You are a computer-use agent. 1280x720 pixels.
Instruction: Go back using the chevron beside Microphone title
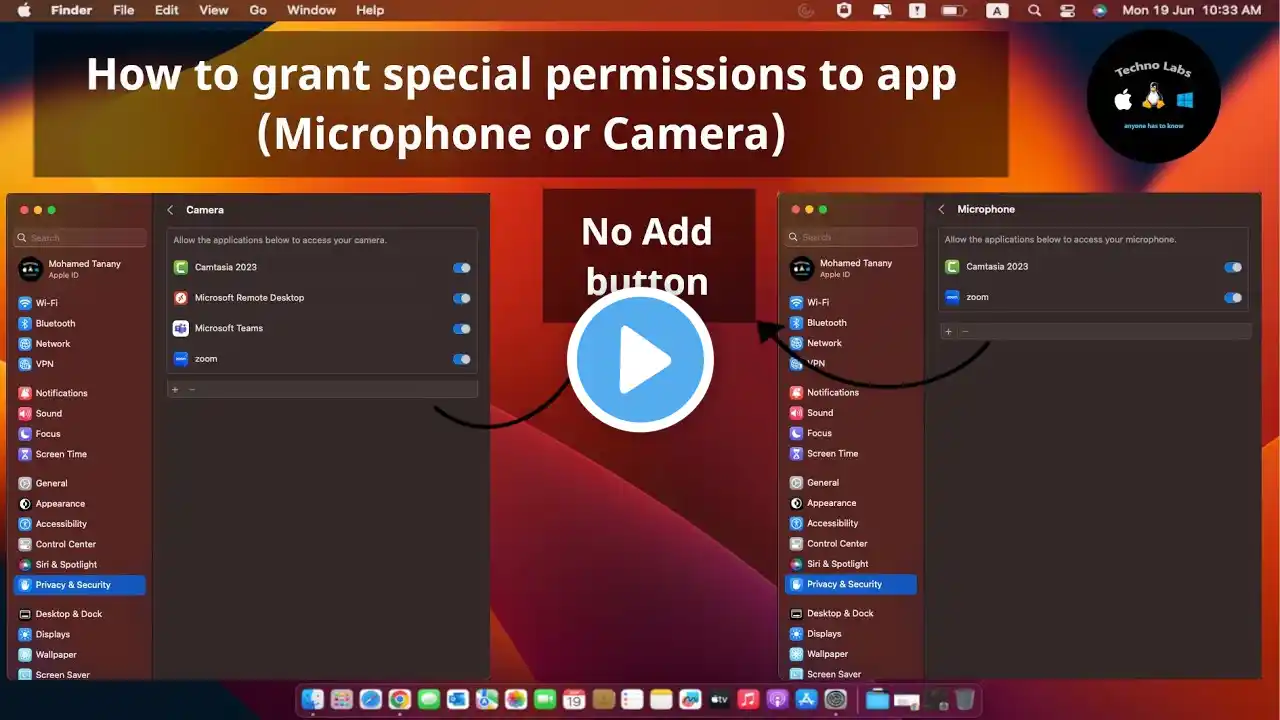tap(941, 209)
